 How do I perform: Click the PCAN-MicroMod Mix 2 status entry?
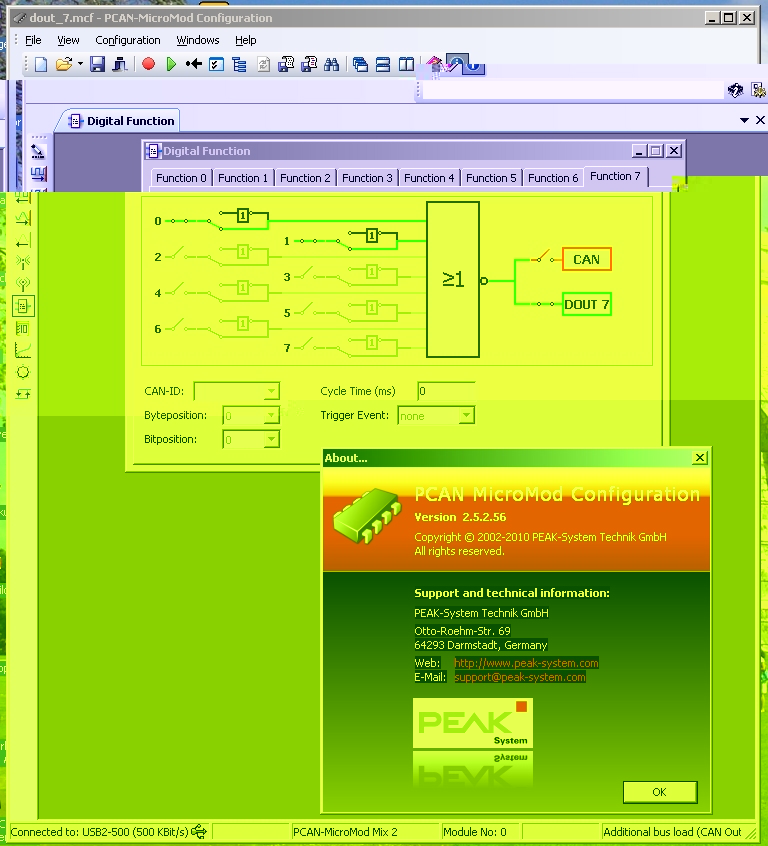click(x=345, y=832)
